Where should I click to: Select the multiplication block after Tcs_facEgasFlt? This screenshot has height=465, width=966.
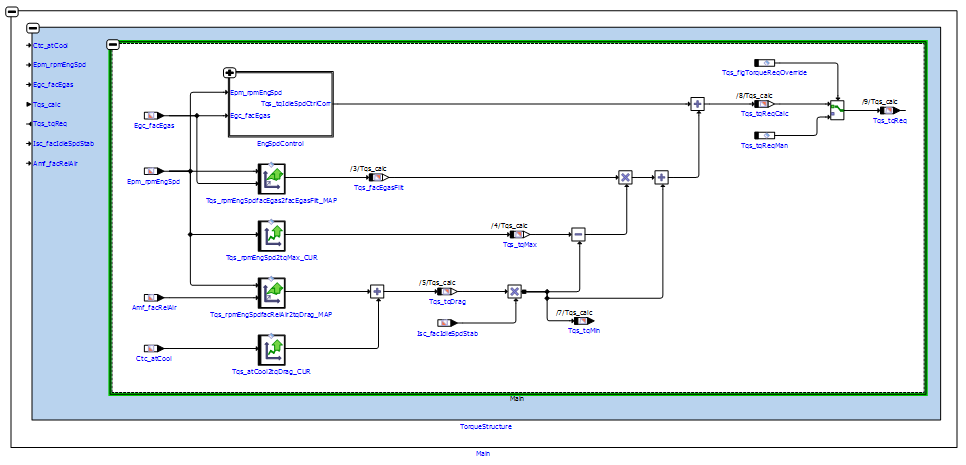[x=625, y=177]
